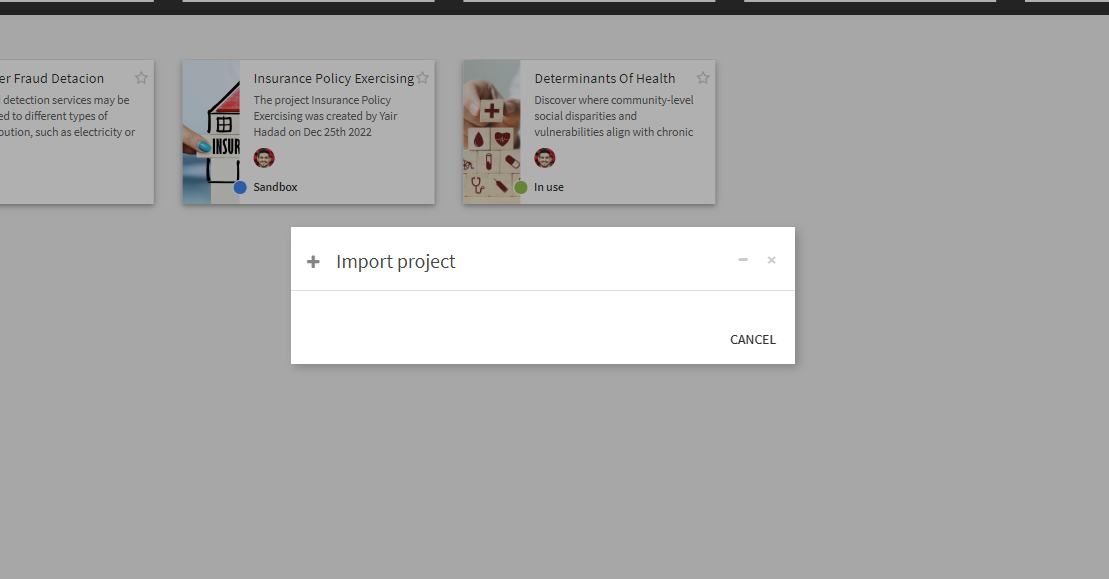Click owner avatar on Insurance Policy Exercising card
Viewport: 1109px width, 579px height.
[264, 158]
